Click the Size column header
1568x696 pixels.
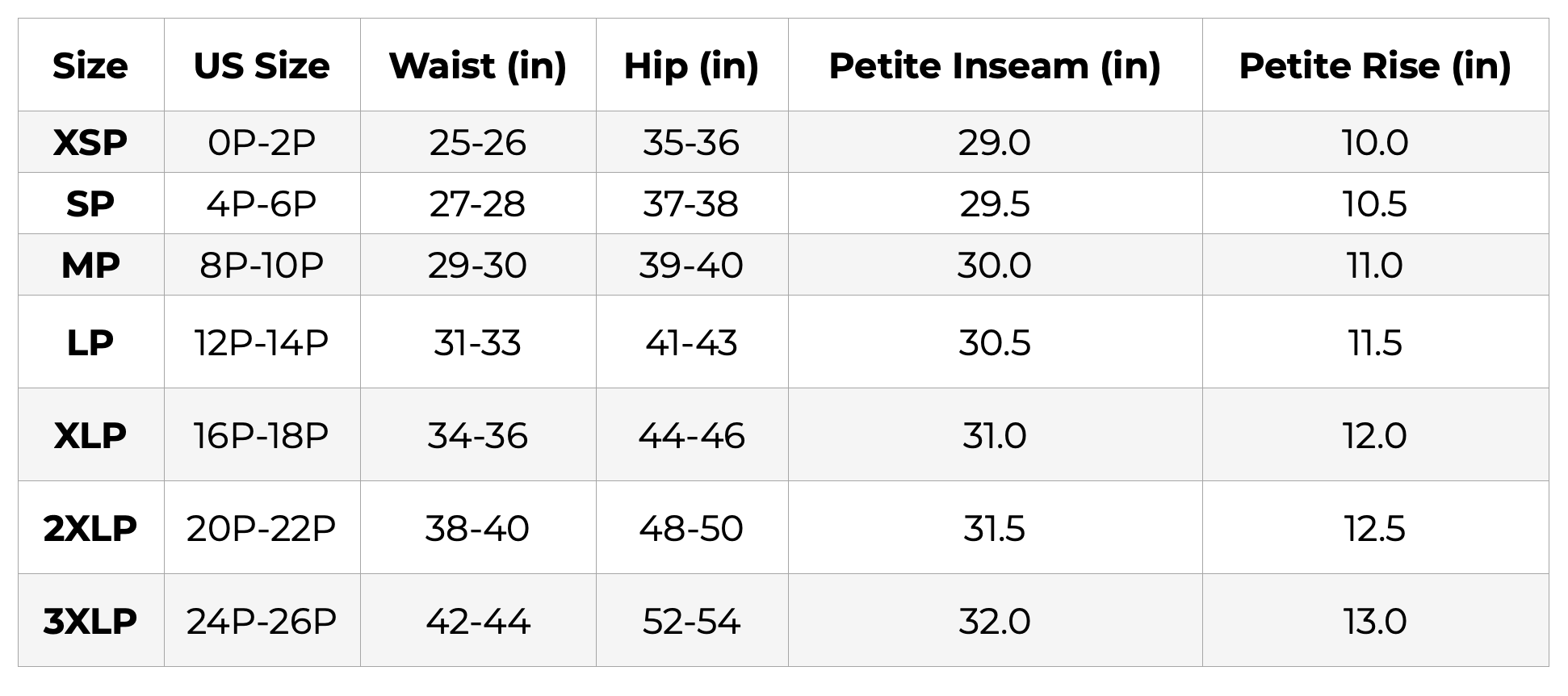90,65
